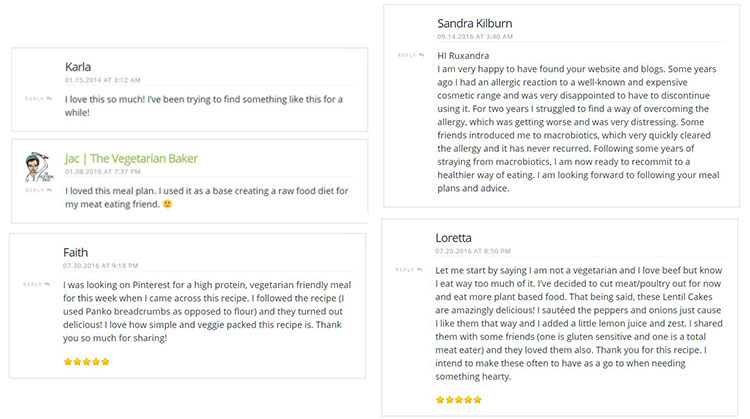Click Jac's cartoon avatar image
The width and height of the screenshot is (750, 419).
pos(38,167)
